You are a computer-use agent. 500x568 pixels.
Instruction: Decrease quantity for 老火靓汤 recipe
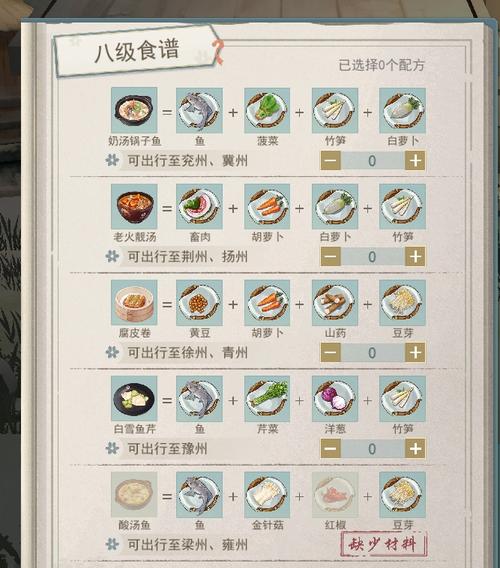330,256
